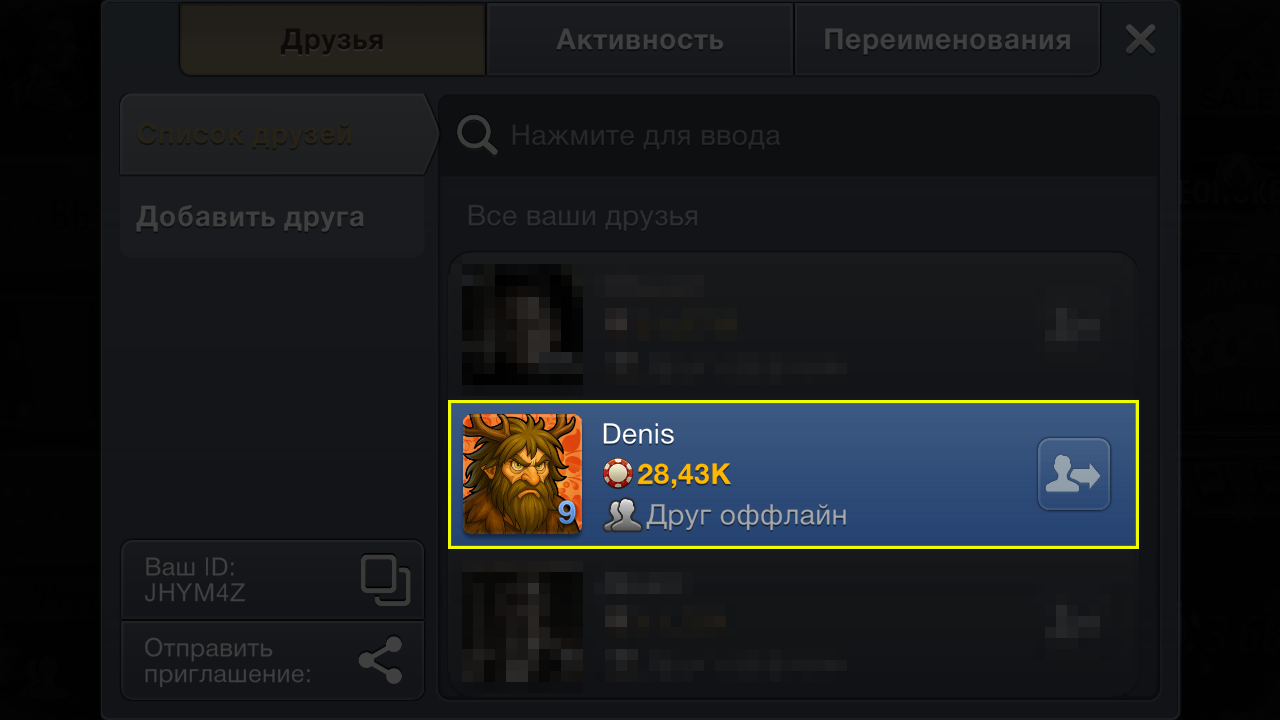Click the offline friend status icon

click(x=622, y=515)
